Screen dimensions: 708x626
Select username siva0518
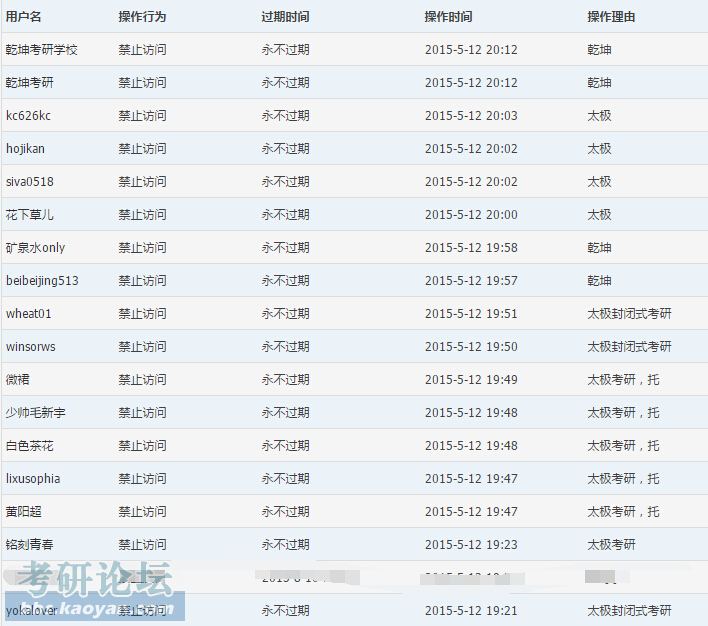coord(30,182)
